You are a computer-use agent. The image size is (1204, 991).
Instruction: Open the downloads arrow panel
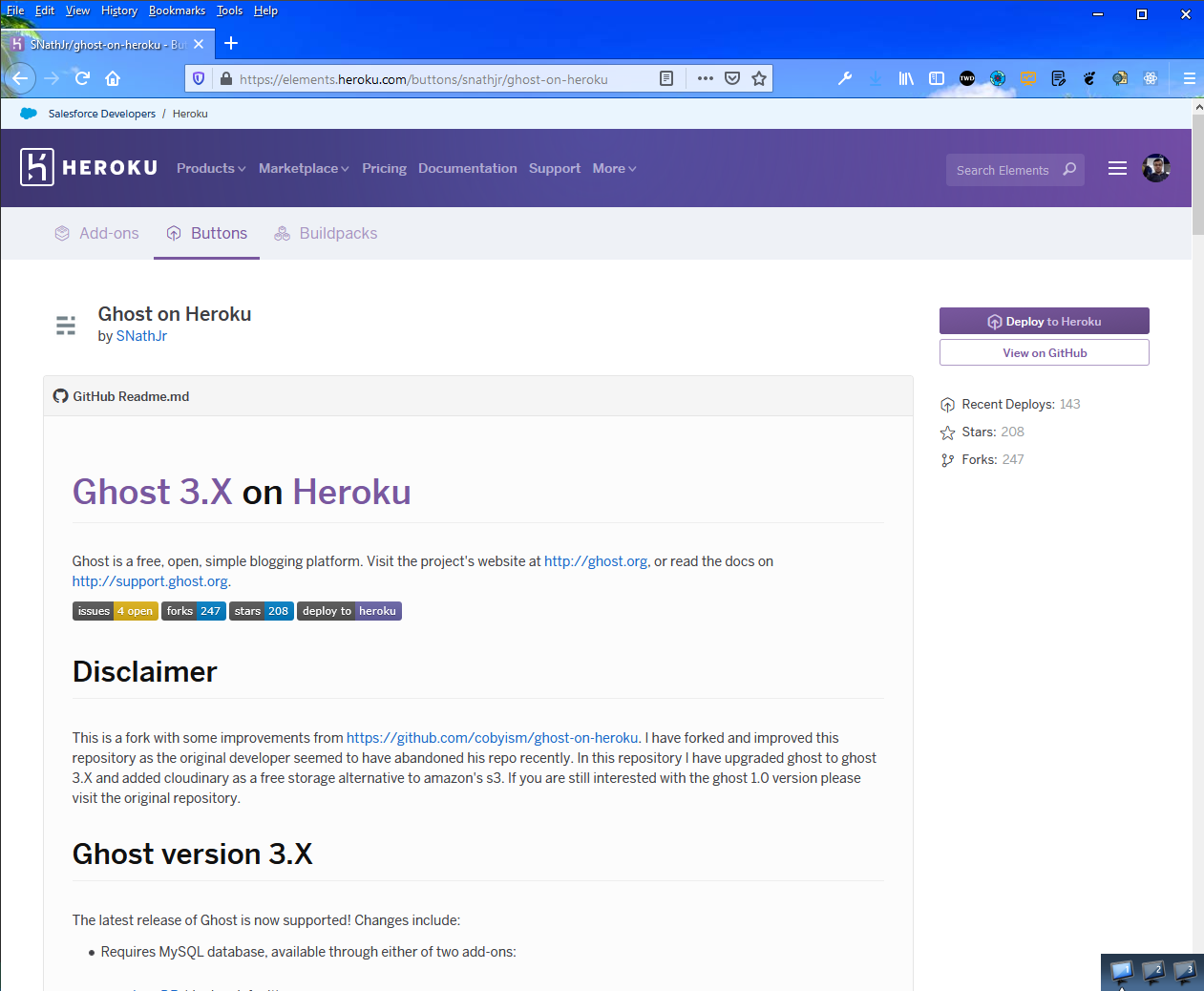click(876, 78)
